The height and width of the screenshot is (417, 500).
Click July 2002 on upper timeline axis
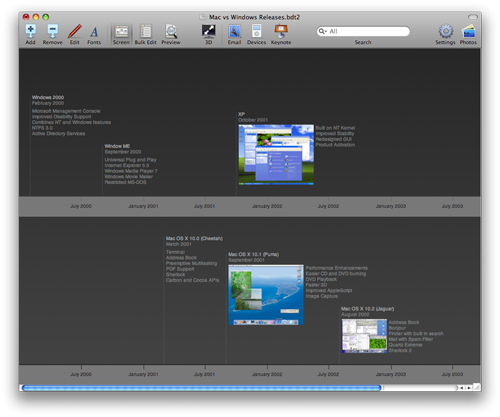[328, 206]
